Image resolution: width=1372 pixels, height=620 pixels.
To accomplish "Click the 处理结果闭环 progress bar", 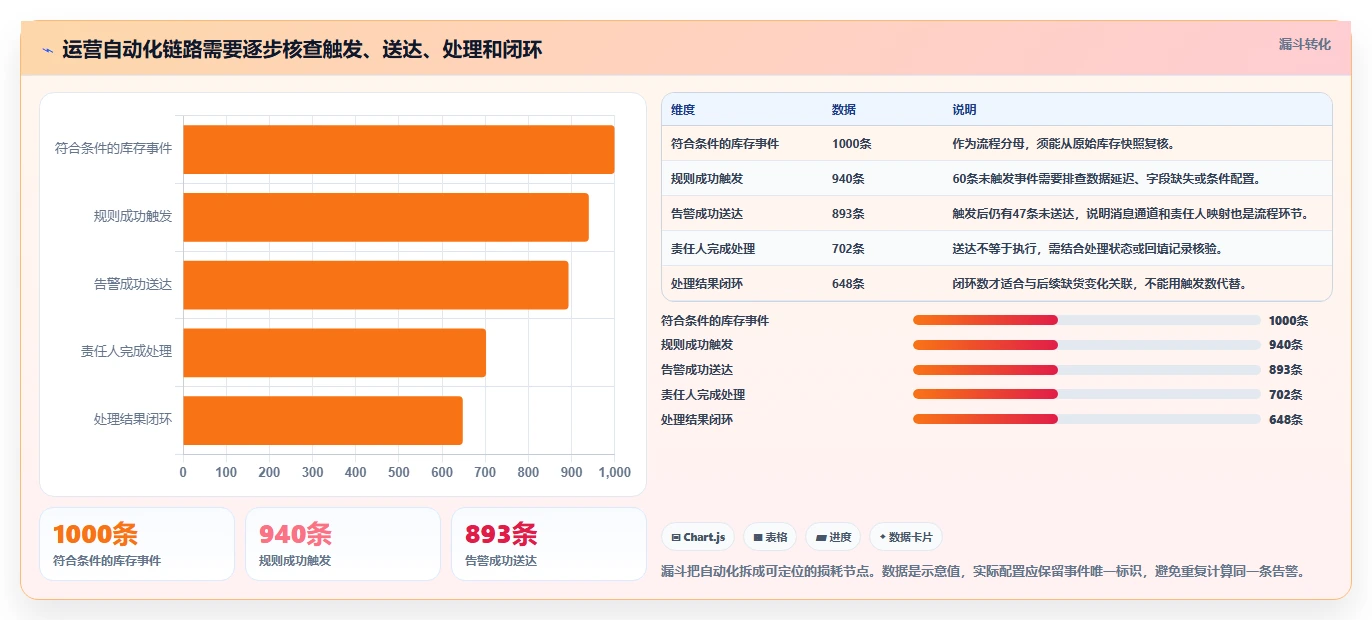I will click(1086, 419).
